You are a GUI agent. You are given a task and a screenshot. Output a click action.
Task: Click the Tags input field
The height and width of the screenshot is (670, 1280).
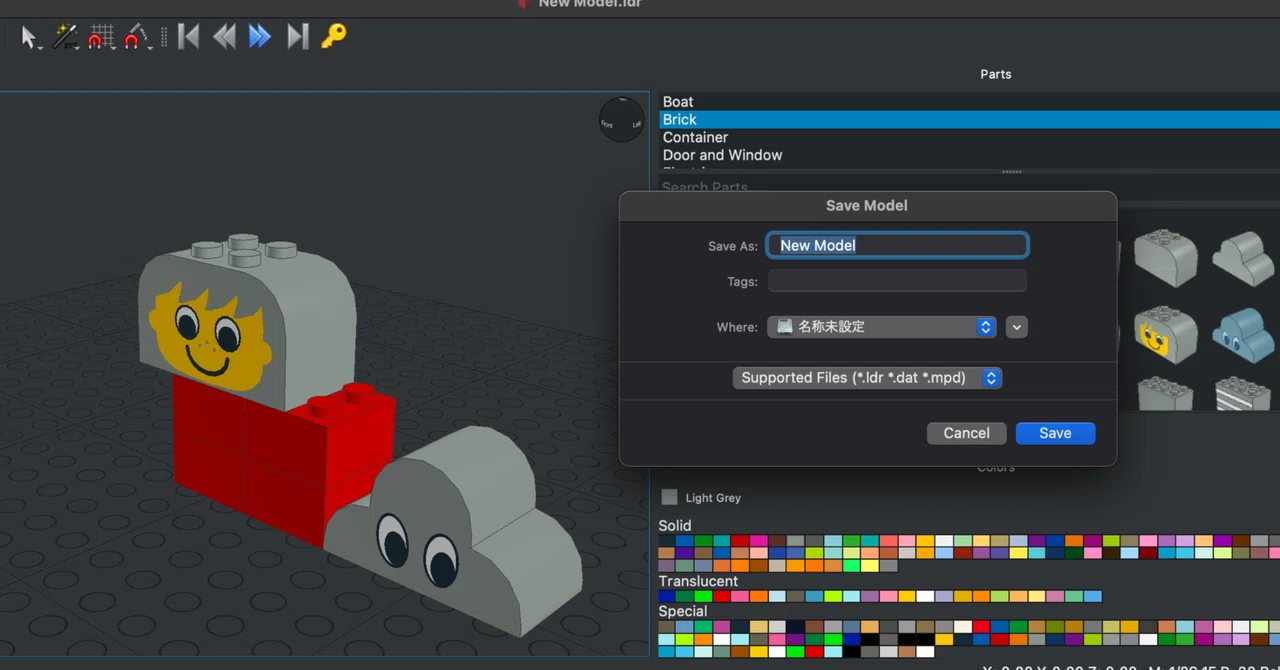click(x=897, y=281)
